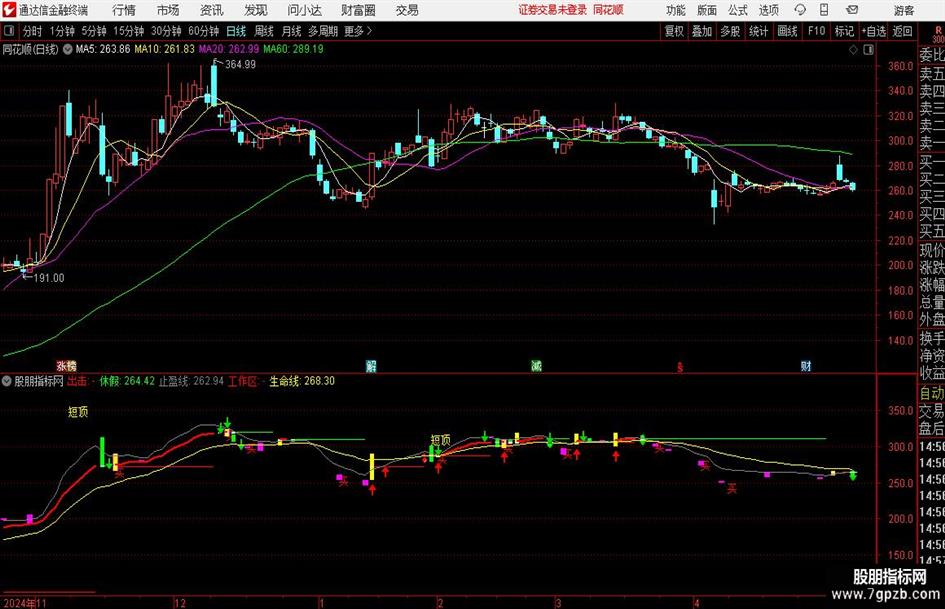945x609 pixels.
Task: Click 证券交易未登录 login notice
Action: (x=553, y=10)
